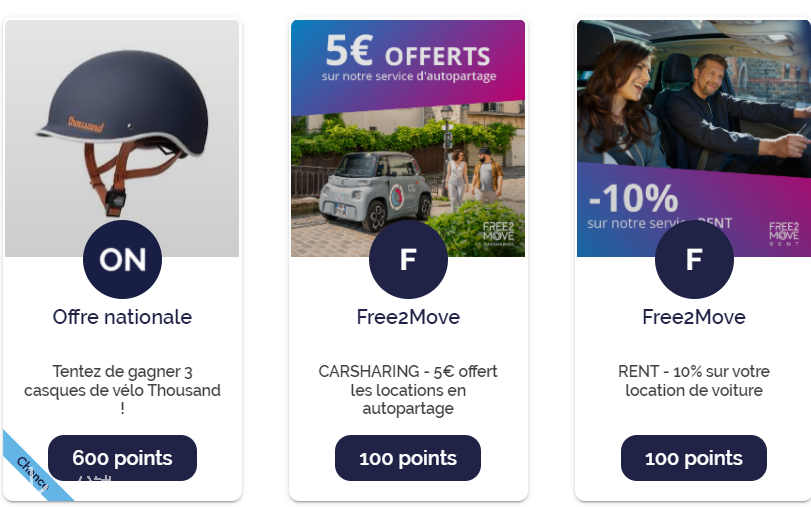Open the Free2Move title on carsharing card
Screen dimensions: 811x507
coord(408,317)
